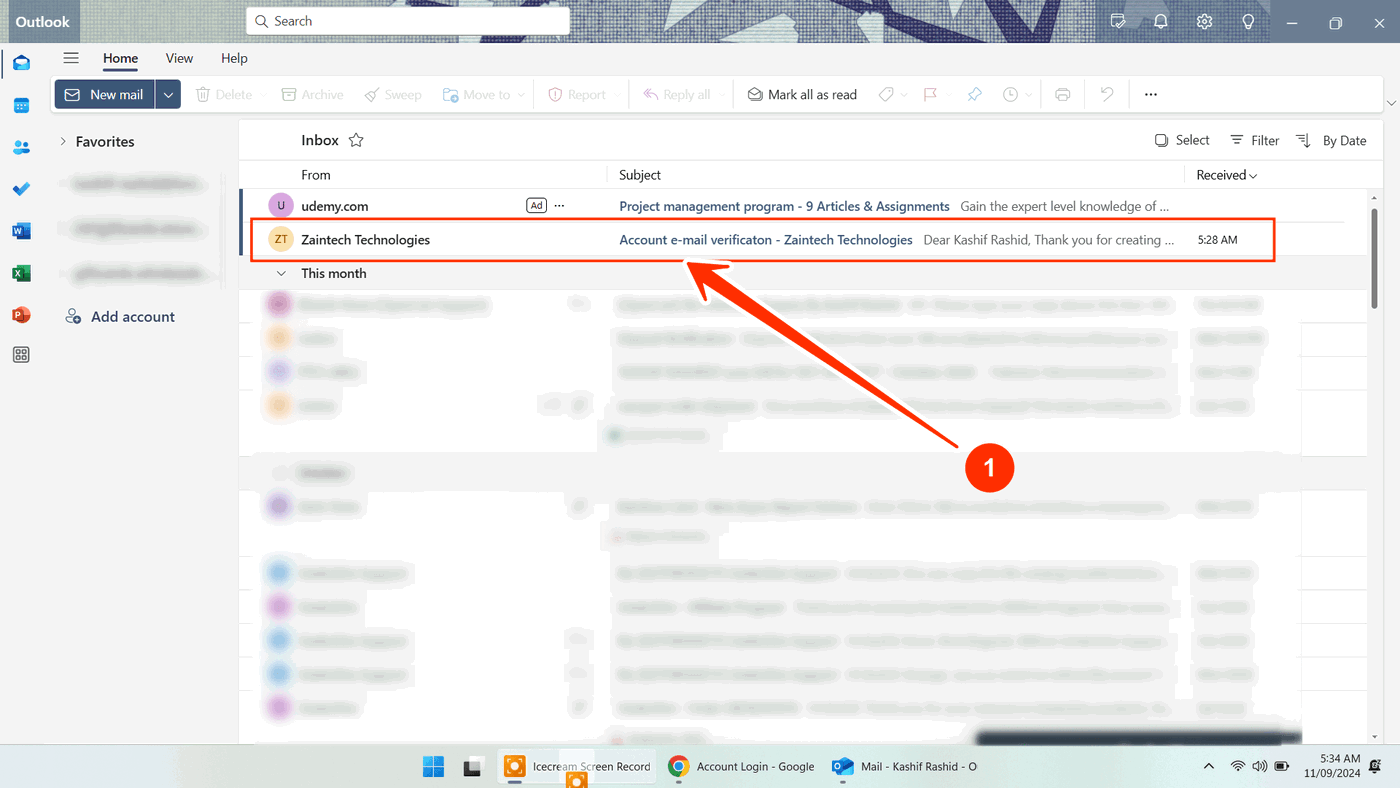
Task: Click Add account in the folder pane
Action: coord(120,316)
